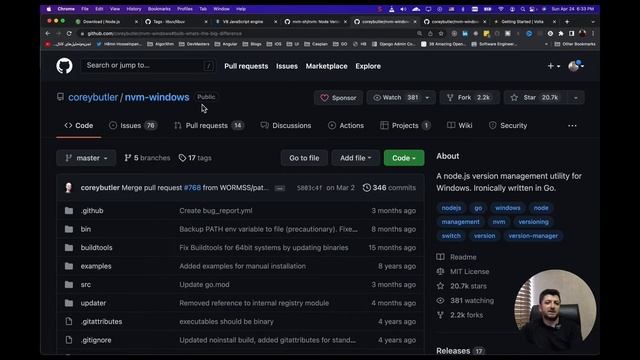View the 17 tags

pyautogui.click(x=195, y=158)
